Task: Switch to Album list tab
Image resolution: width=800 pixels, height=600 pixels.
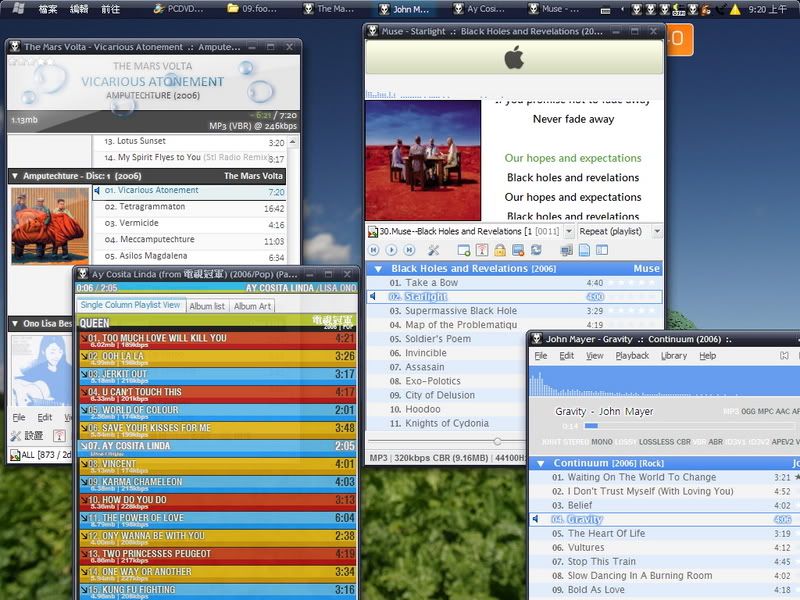Action: (207, 306)
